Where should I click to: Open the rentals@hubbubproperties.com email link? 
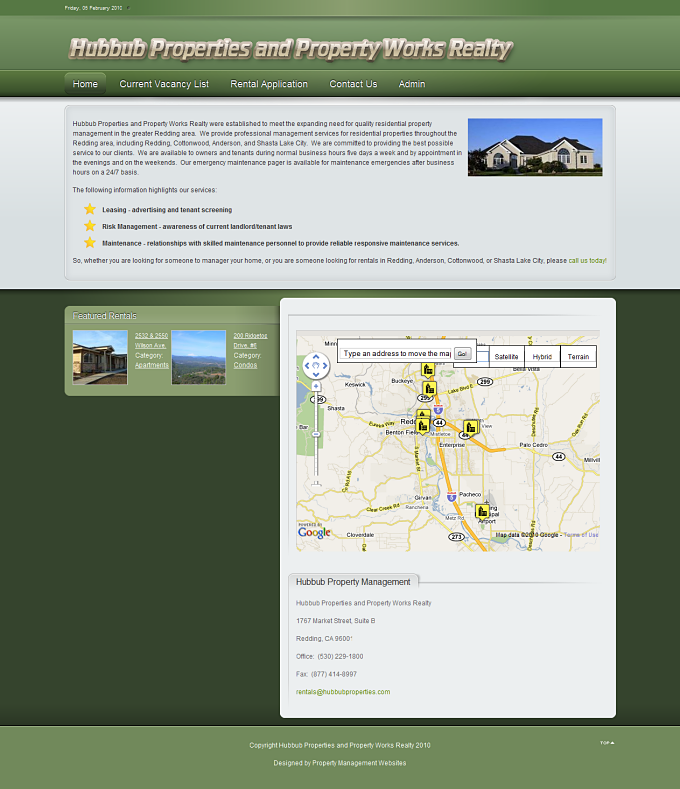[x=343, y=692]
